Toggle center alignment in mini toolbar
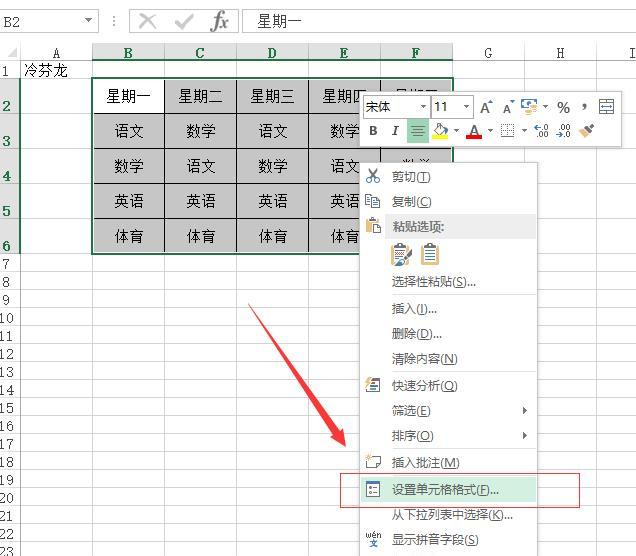The image size is (636, 556). click(418, 131)
